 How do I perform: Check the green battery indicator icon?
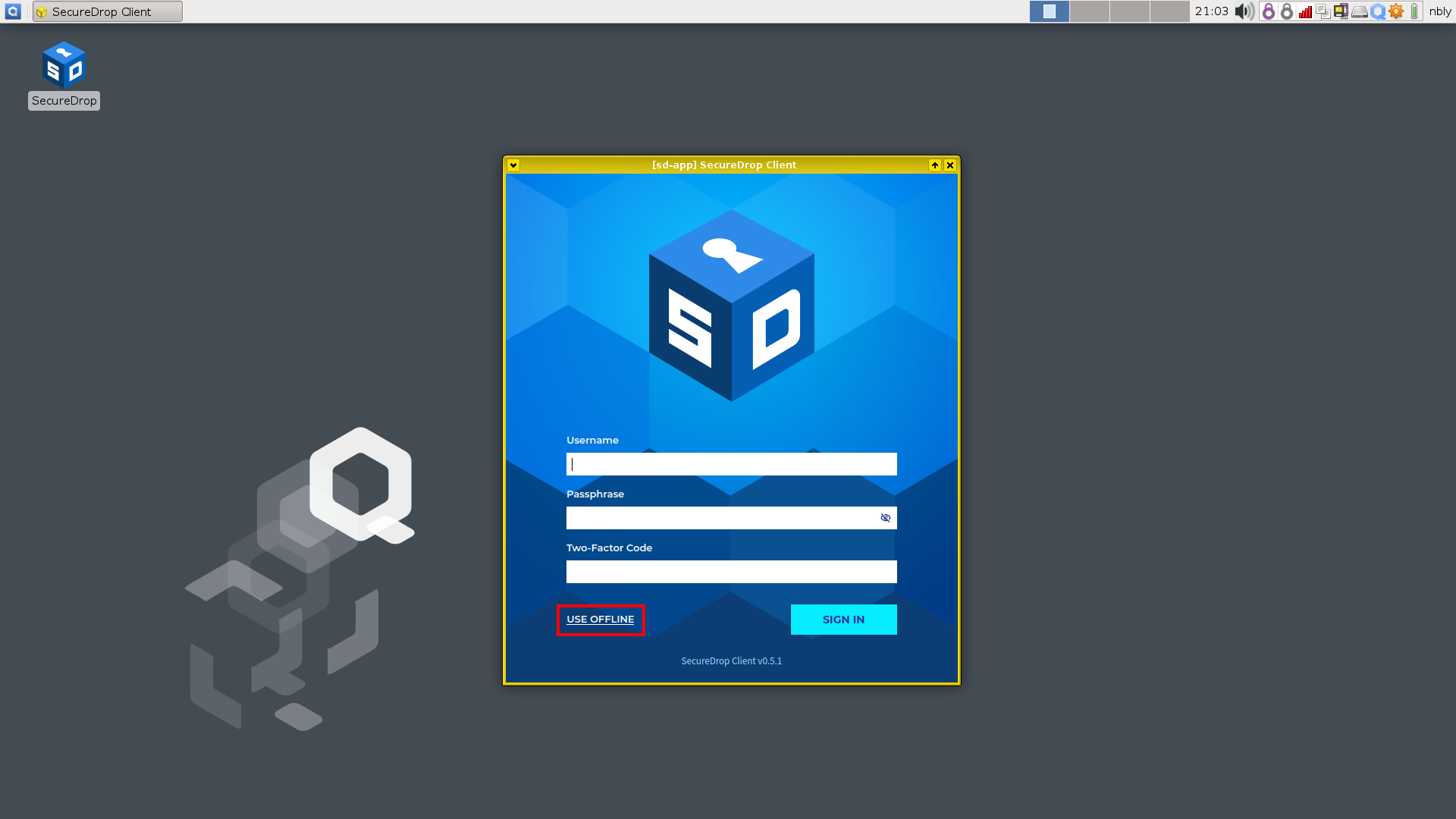1414,11
